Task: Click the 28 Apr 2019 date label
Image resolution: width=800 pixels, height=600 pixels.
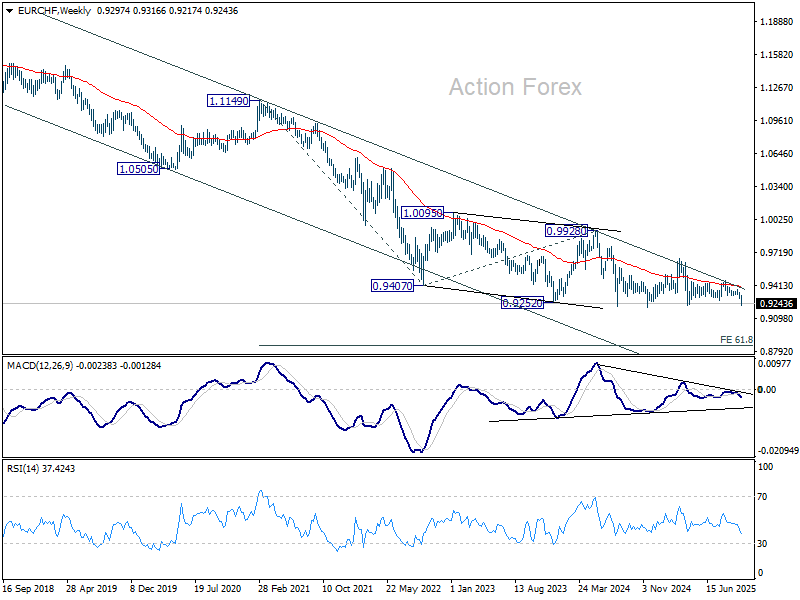Action: pyautogui.click(x=92, y=589)
